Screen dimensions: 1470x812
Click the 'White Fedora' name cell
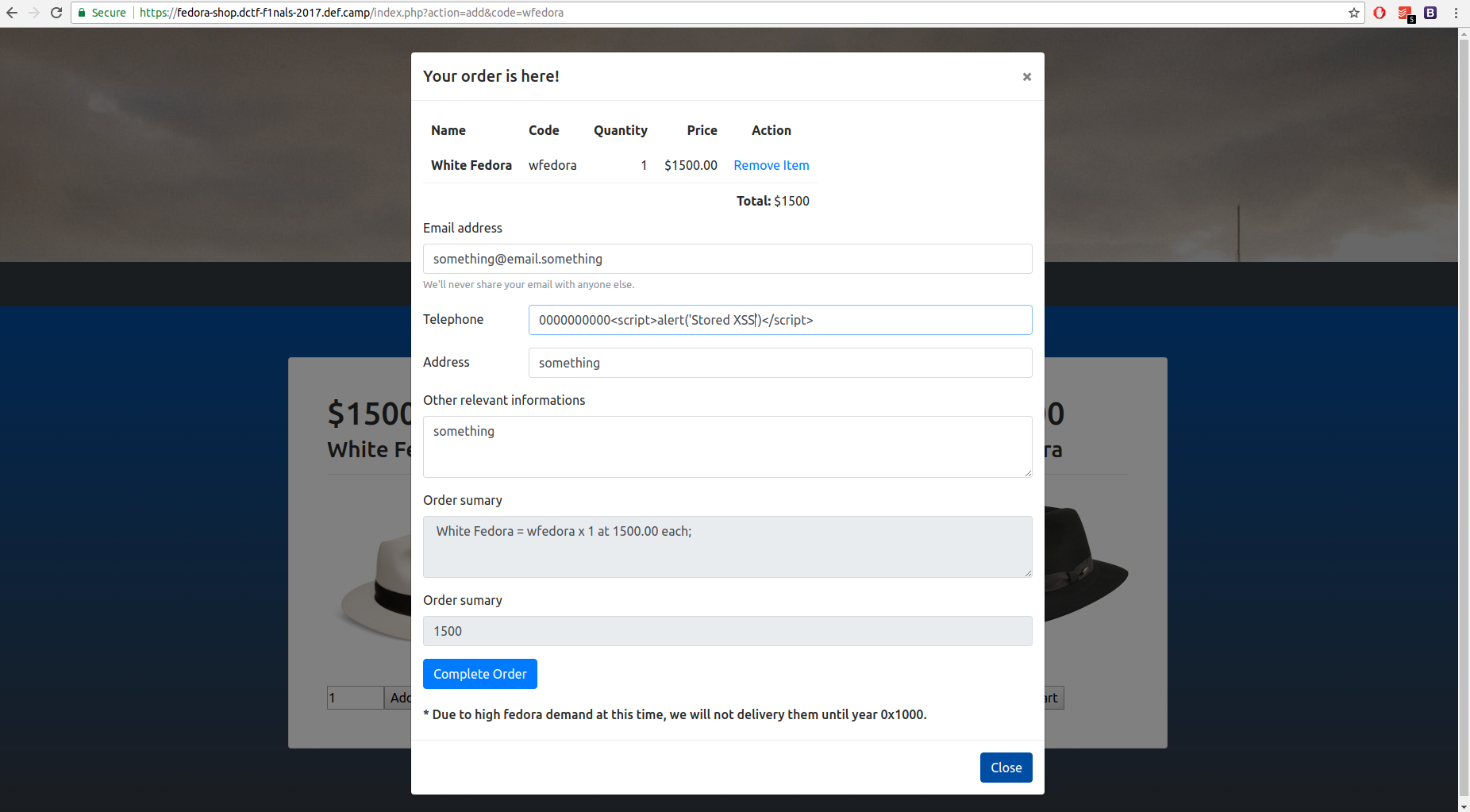pos(471,165)
